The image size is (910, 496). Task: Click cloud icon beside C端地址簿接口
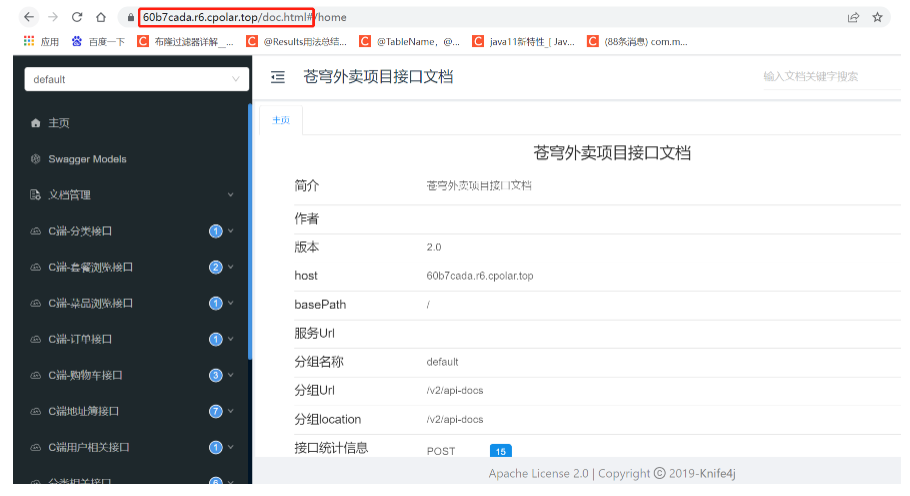pyautogui.click(x=35, y=411)
